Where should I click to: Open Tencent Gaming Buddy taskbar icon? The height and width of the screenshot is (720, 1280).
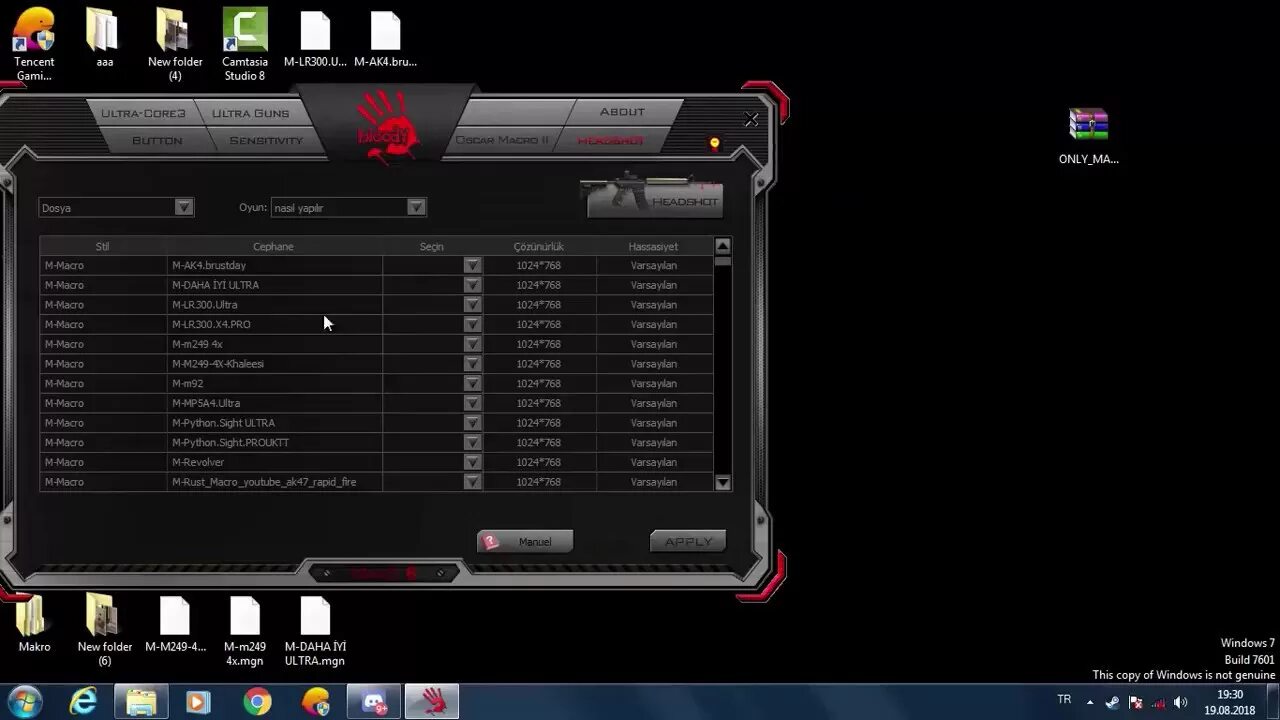tap(316, 703)
